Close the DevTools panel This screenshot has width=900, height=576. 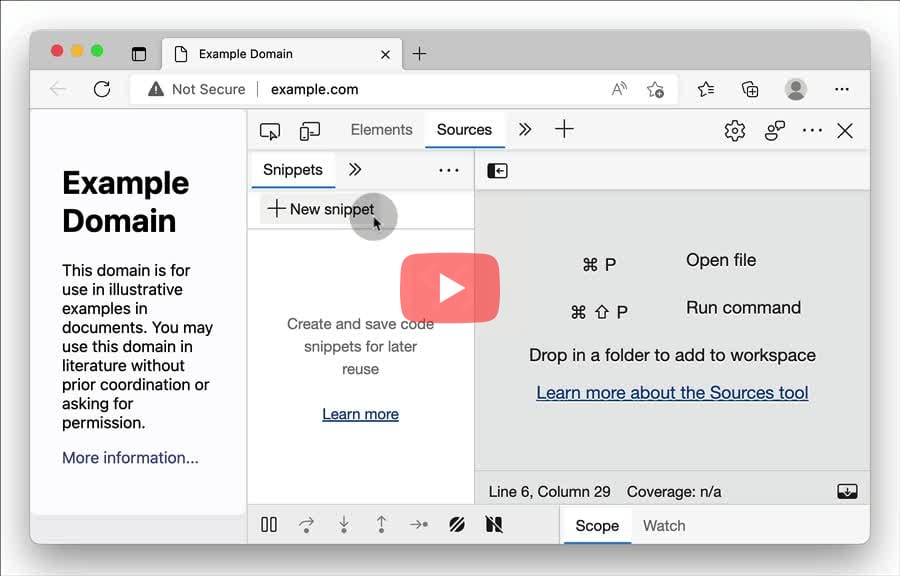coord(845,131)
